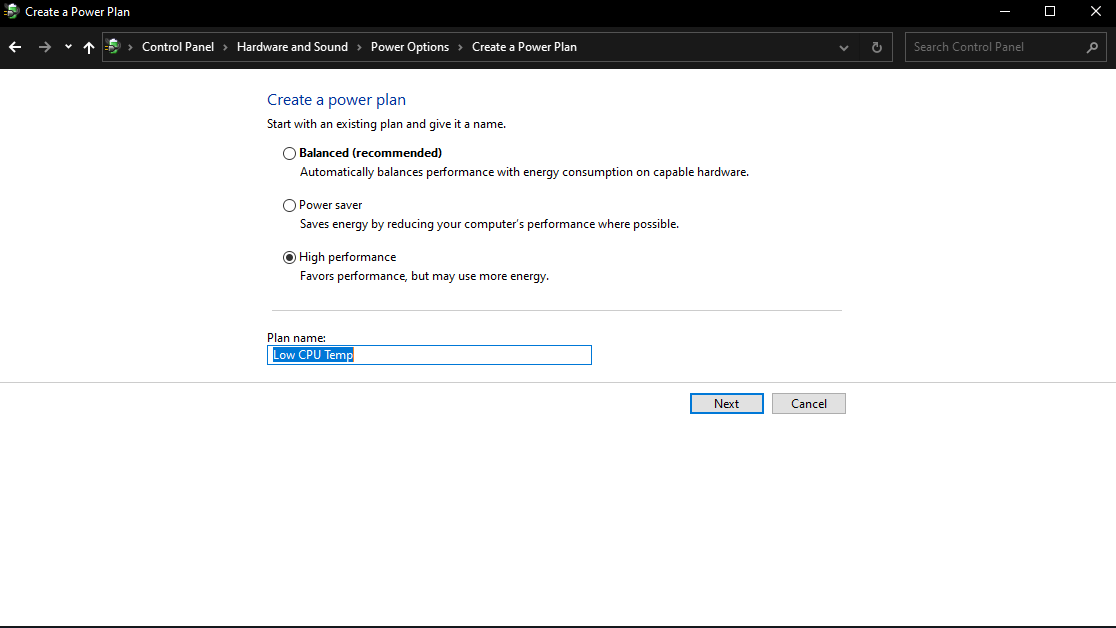Screen dimensions: 1116x628
Task: Click the Refresh button in address bar
Action: pyautogui.click(x=877, y=47)
